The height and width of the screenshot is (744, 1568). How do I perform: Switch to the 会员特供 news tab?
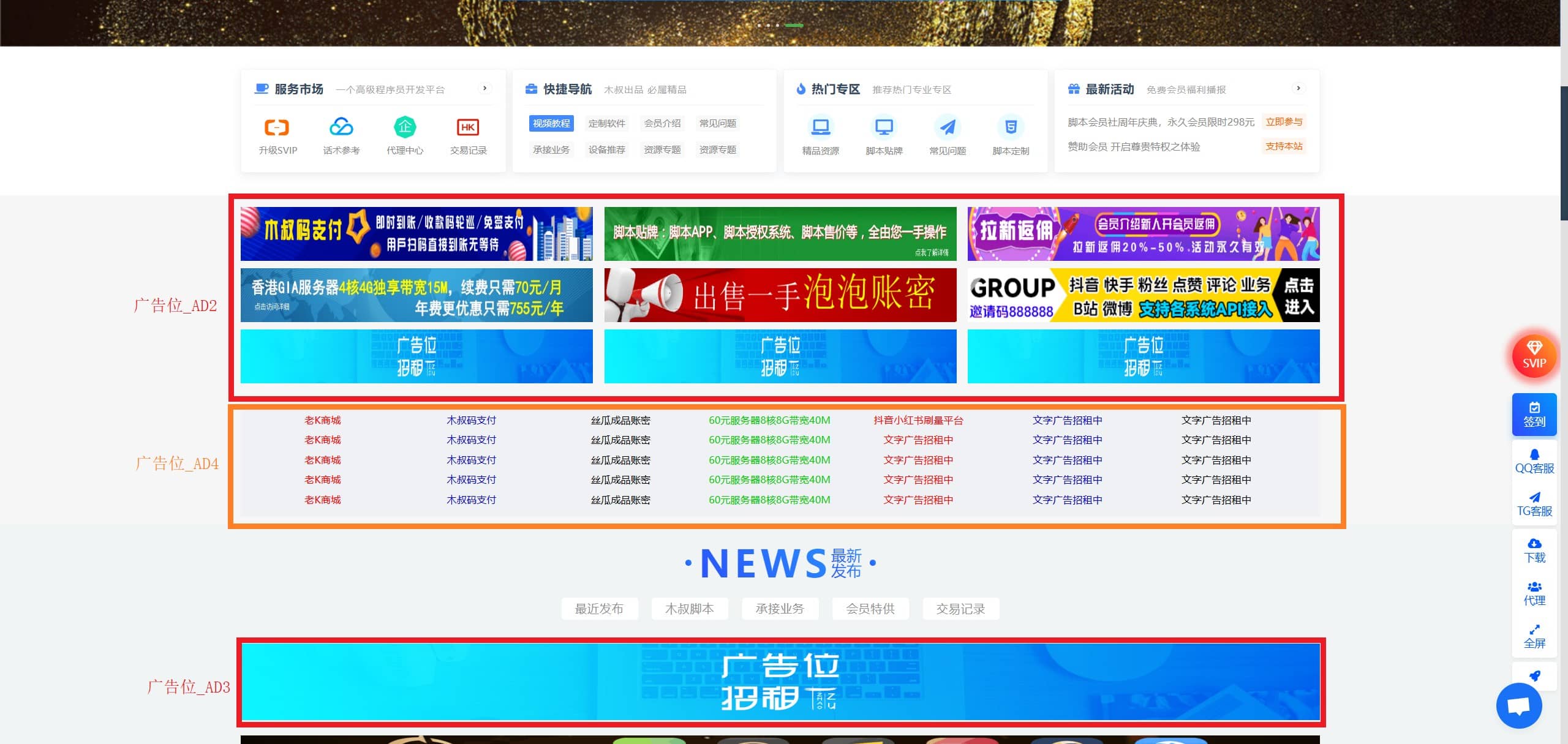(870, 609)
